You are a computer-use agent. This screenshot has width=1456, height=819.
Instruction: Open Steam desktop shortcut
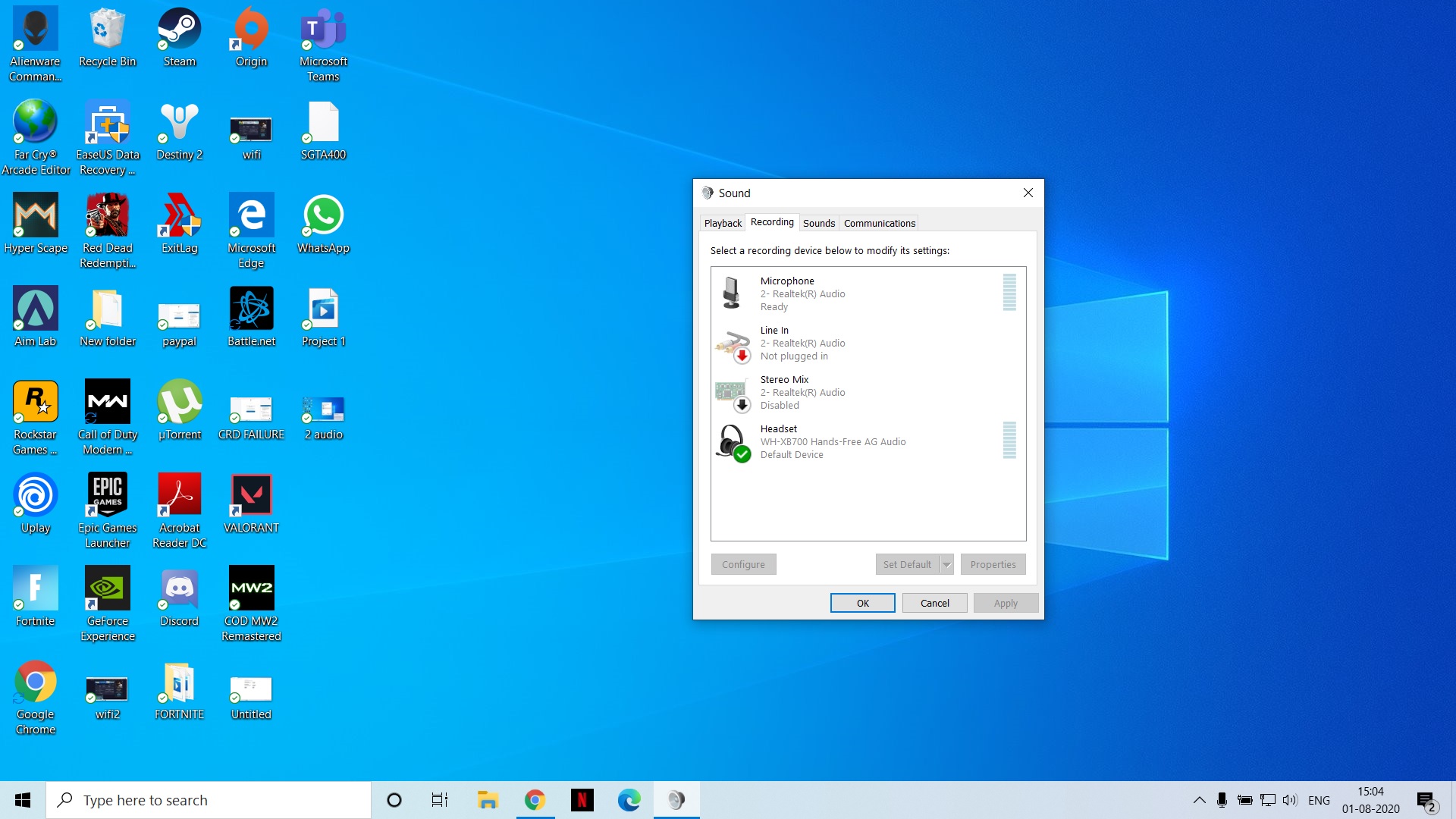coord(179,38)
